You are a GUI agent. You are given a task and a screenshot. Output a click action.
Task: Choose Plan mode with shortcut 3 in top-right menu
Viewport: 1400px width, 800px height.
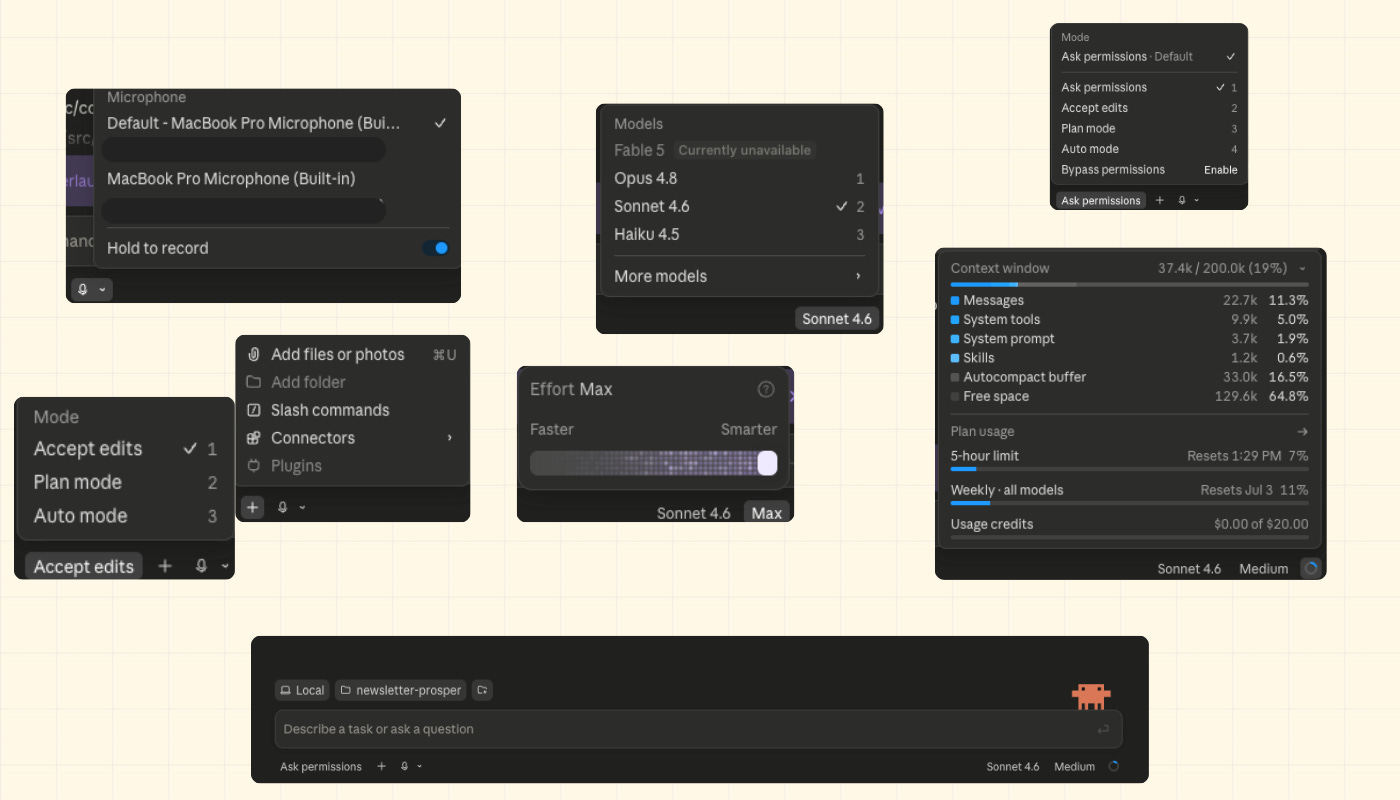(x=1149, y=128)
